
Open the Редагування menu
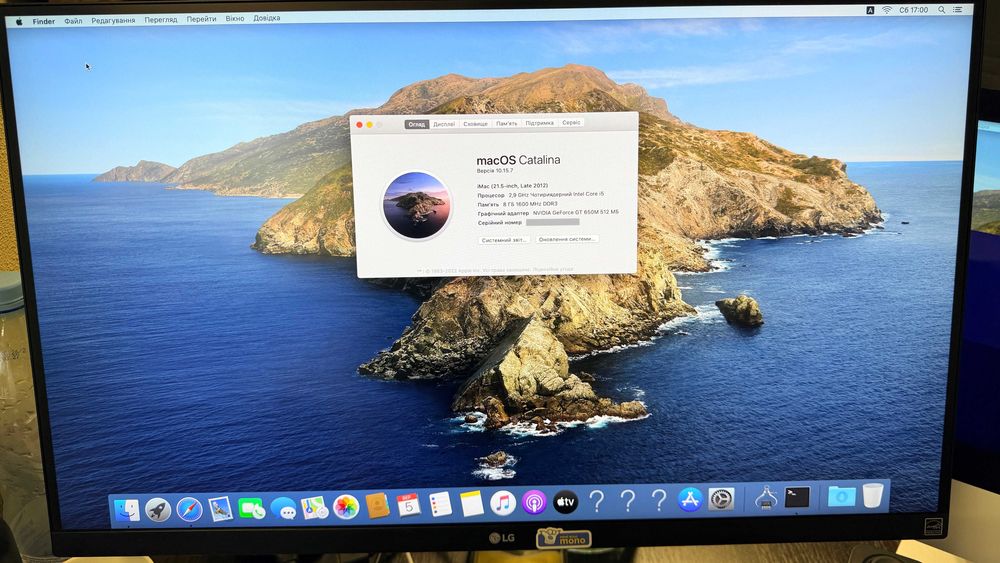click(113, 20)
